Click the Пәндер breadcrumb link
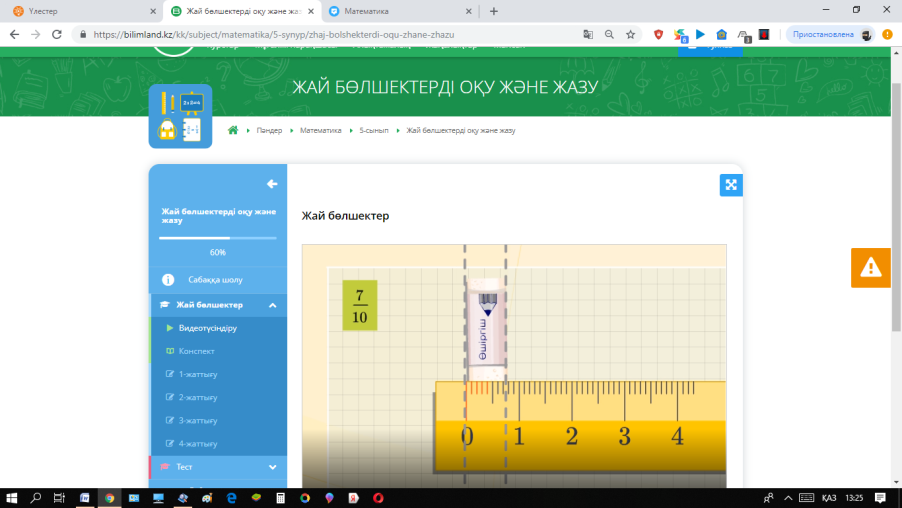 click(x=269, y=131)
